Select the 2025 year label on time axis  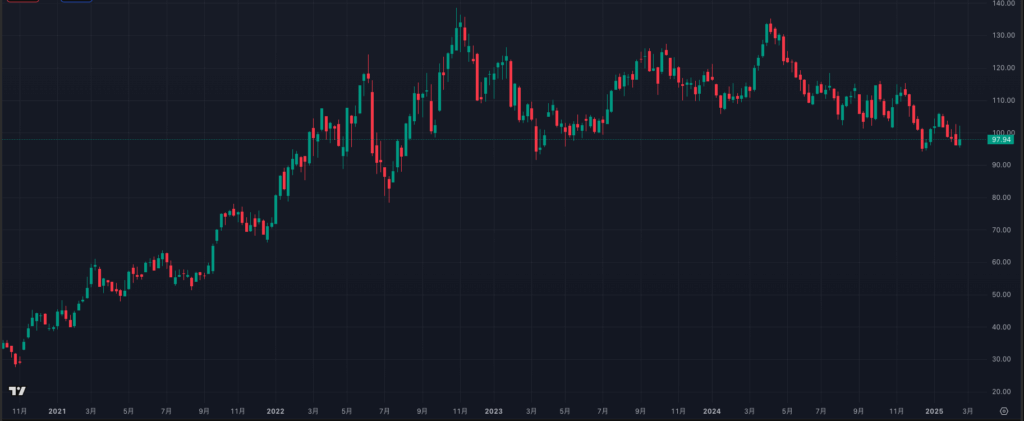[x=935, y=411]
